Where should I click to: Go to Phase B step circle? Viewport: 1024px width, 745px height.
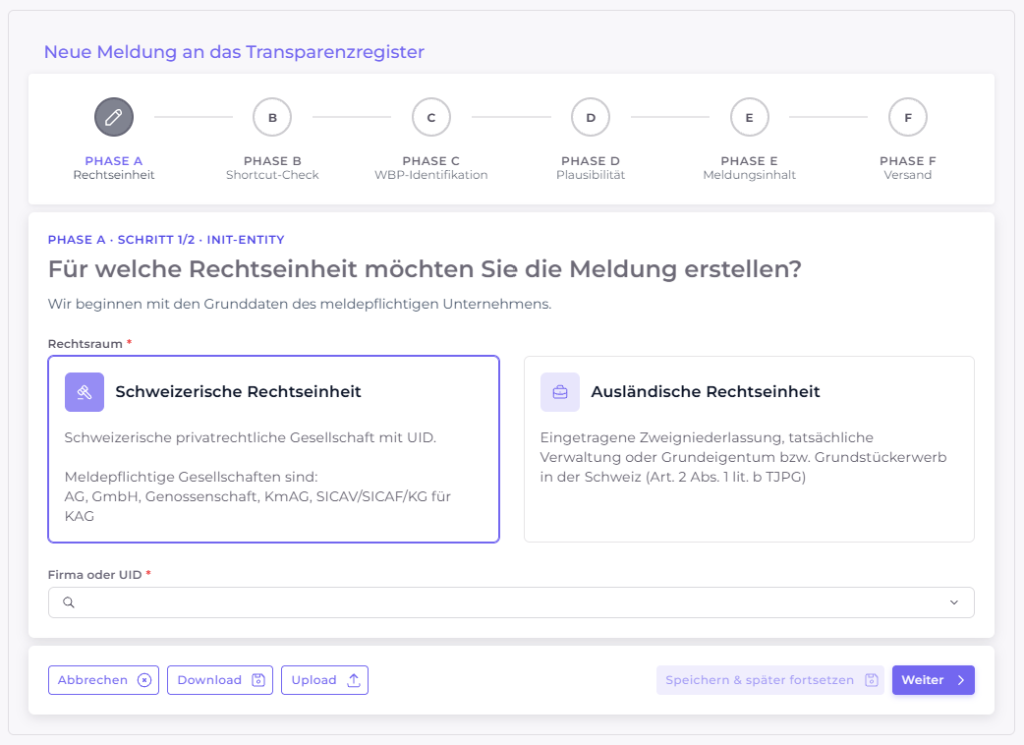[x=272, y=118]
